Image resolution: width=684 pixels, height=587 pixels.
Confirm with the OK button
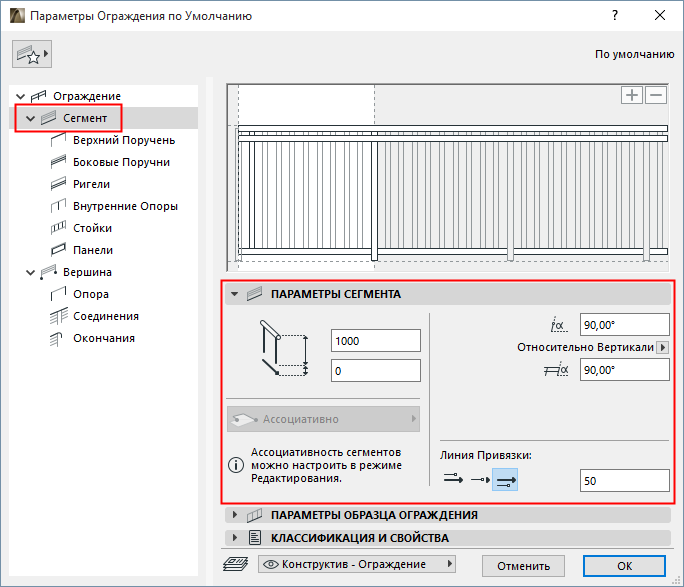click(x=625, y=566)
